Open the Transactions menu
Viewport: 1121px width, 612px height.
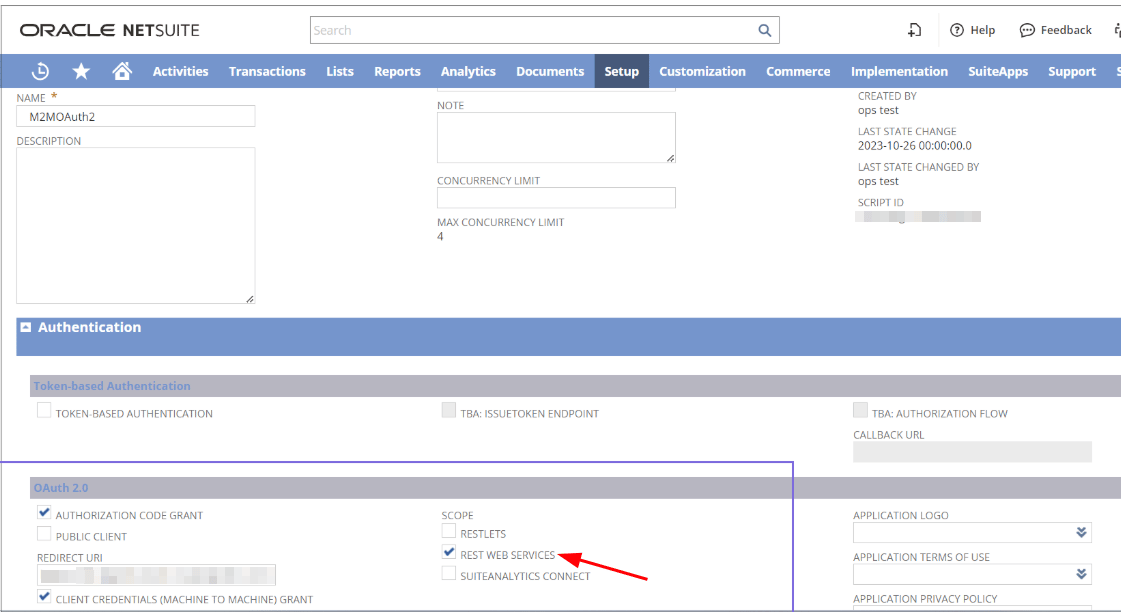(267, 71)
